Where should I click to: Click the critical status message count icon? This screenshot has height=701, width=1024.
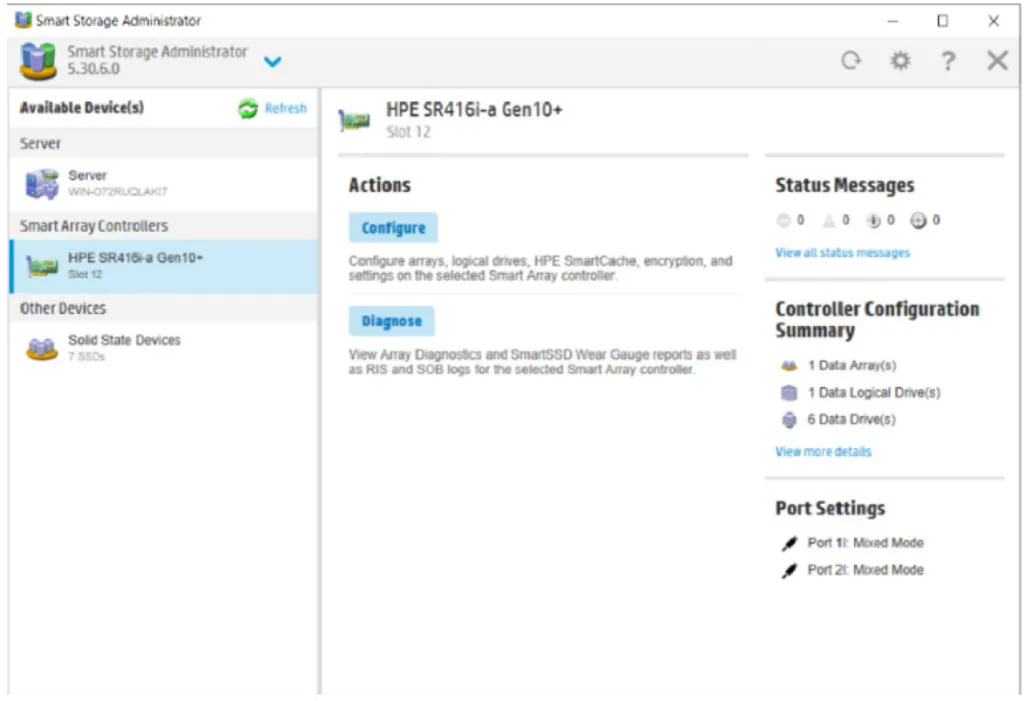[784, 220]
